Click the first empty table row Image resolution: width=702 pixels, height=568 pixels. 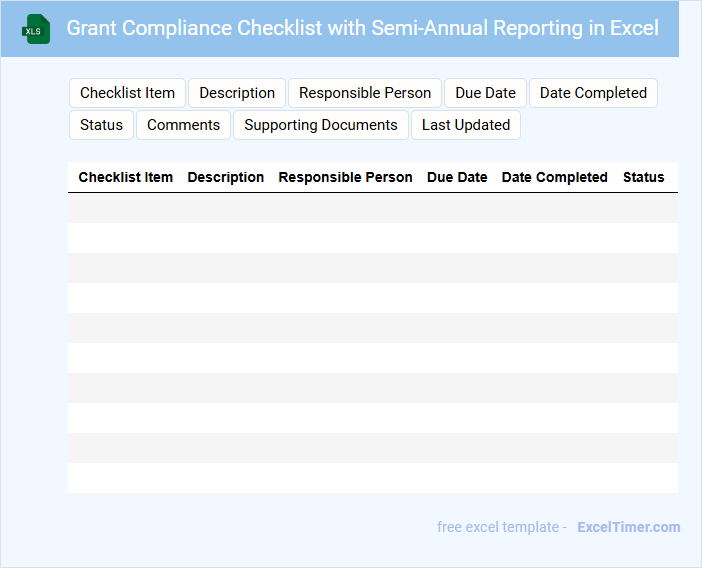coord(372,208)
